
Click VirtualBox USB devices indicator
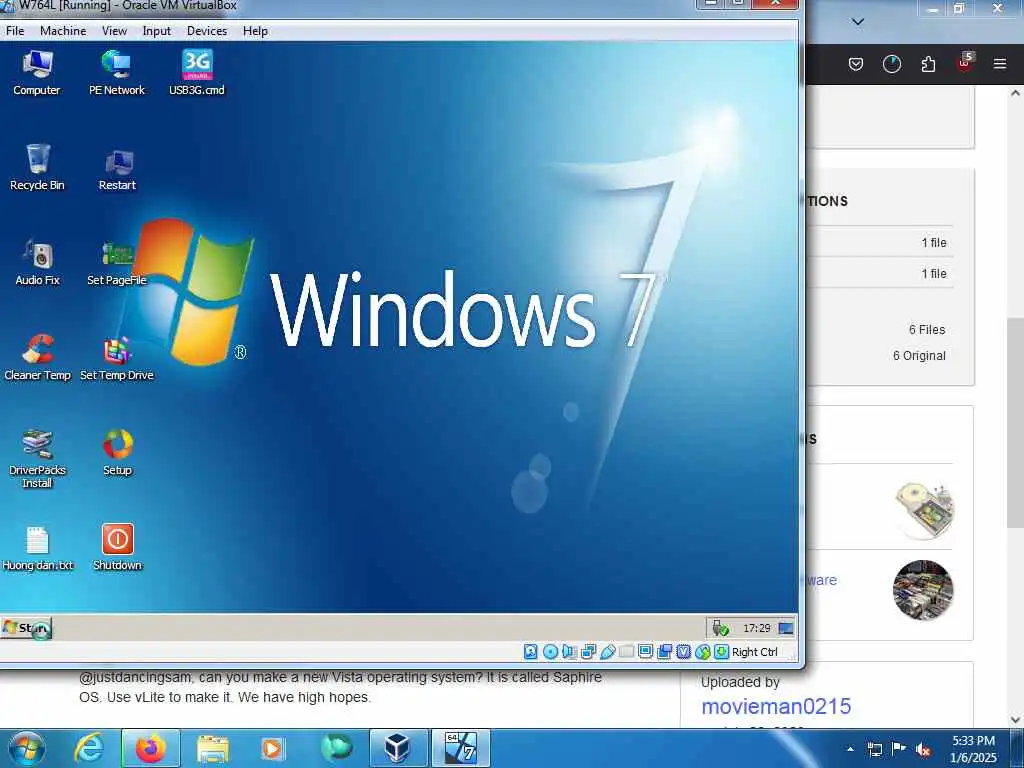[x=607, y=652]
